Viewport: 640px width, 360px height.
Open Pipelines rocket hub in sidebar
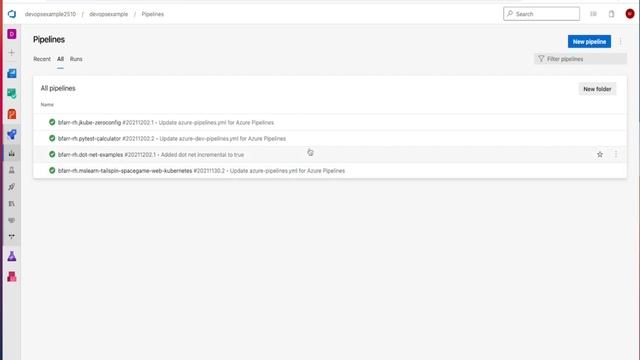pos(12,134)
